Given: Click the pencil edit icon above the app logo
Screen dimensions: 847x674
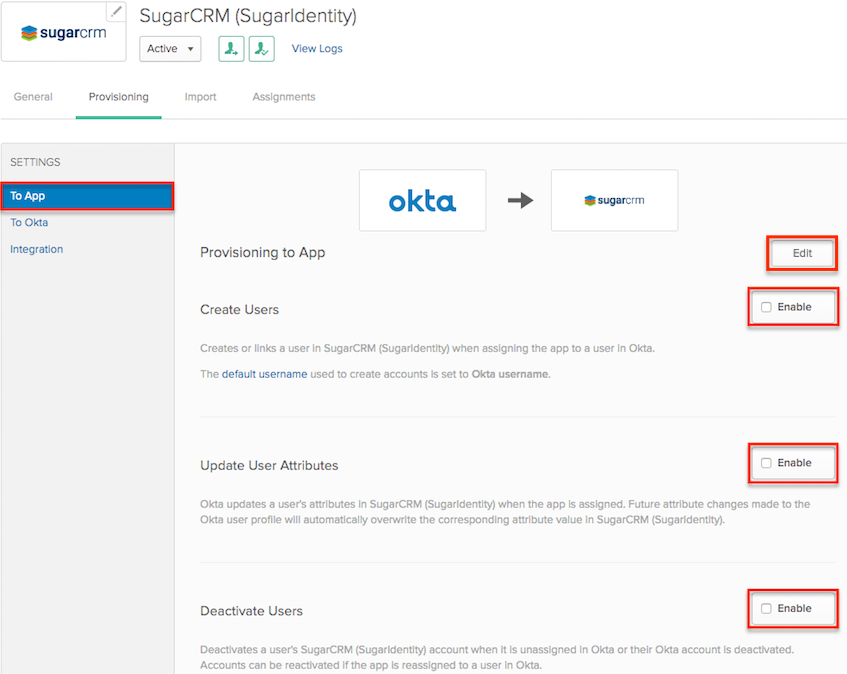Looking at the screenshot, I should (x=116, y=10).
